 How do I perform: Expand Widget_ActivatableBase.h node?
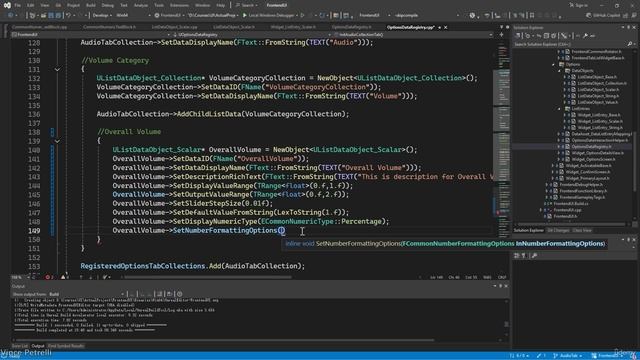click(553, 166)
